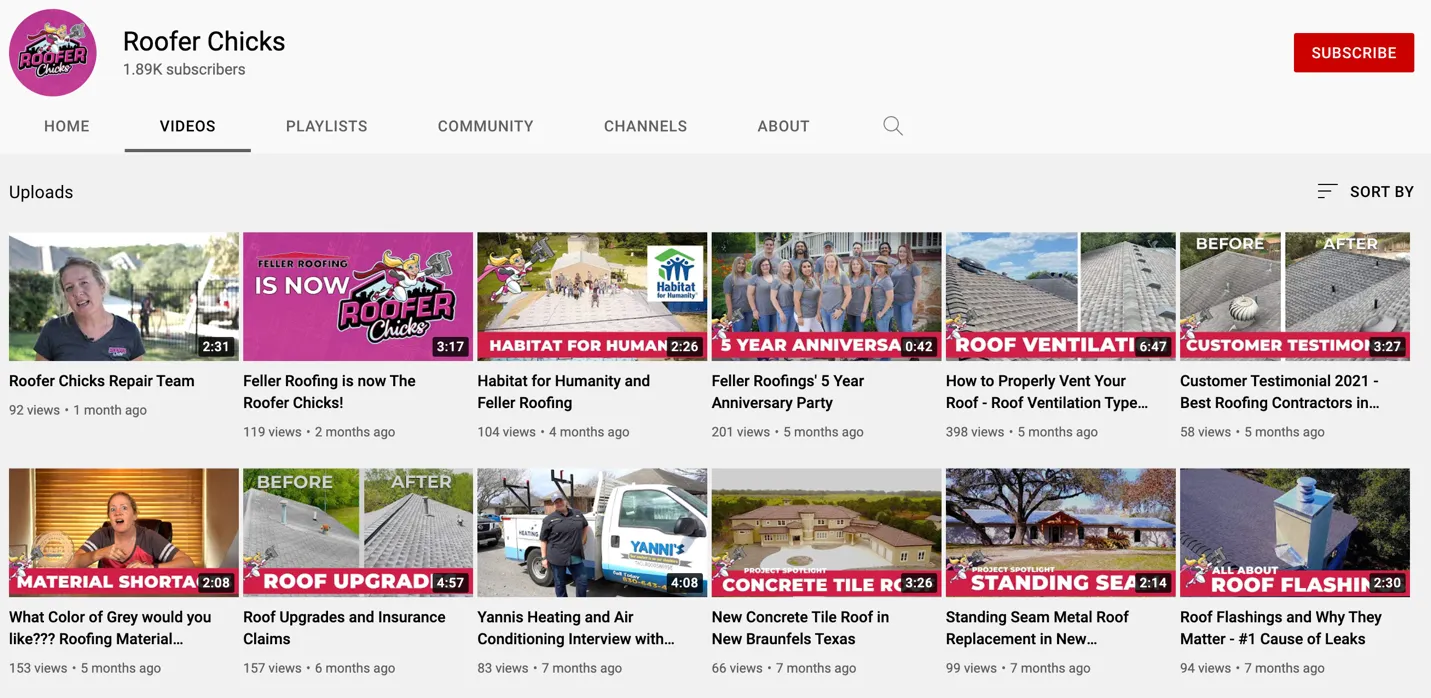This screenshot has width=1431, height=698.
Task: Switch to the HOME tab
Action: pyautogui.click(x=67, y=126)
